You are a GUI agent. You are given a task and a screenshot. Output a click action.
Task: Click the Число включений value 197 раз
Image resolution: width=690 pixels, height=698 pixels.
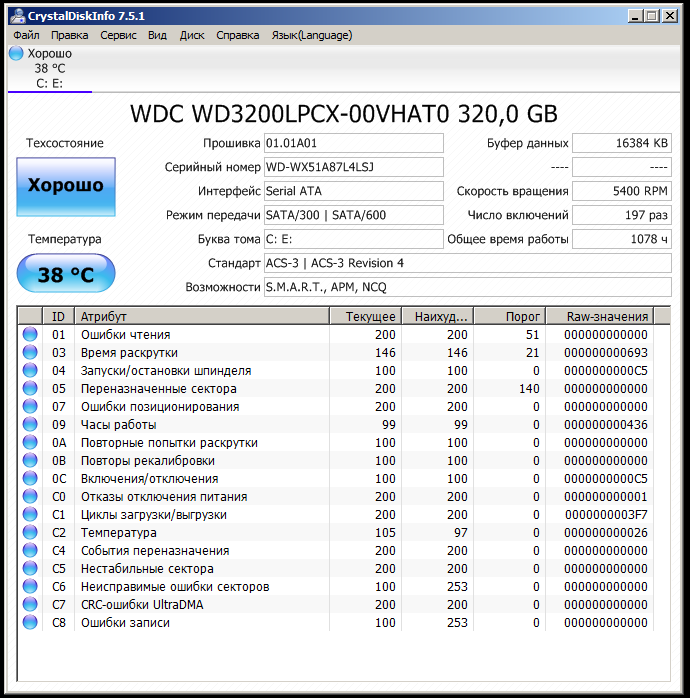pyautogui.click(x=622, y=215)
